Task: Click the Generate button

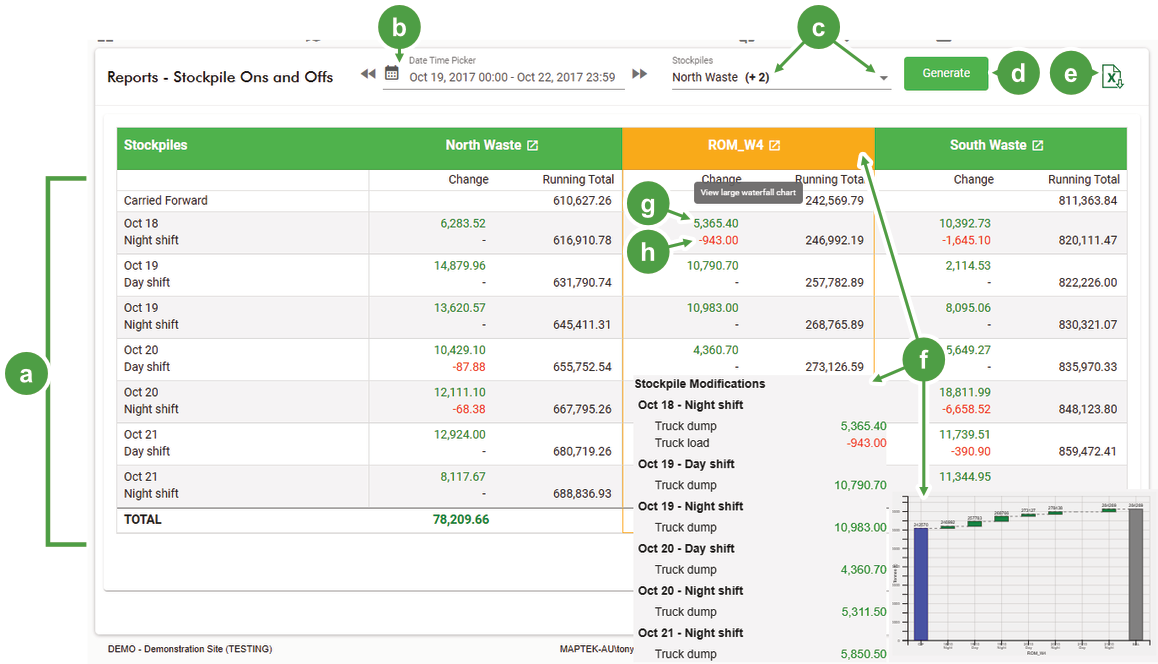Action: click(x=946, y=73)
